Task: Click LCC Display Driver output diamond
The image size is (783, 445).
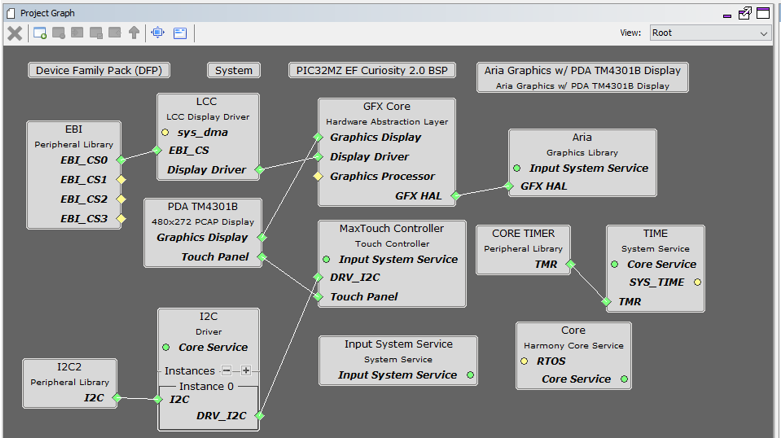Action: (260, 170)
